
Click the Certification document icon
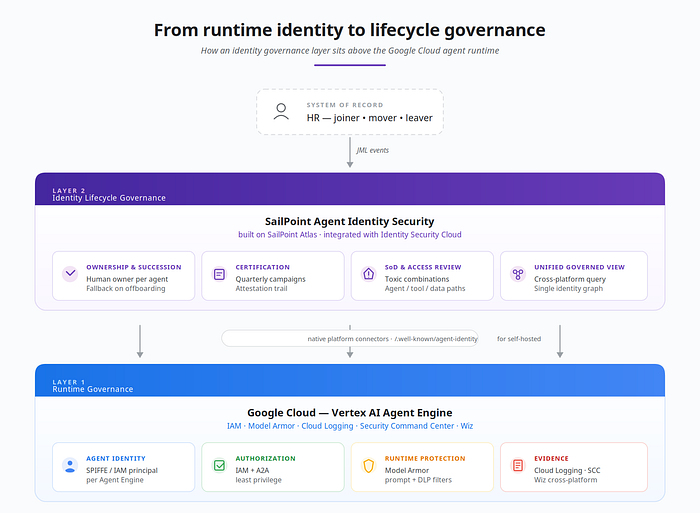(x=219, y=274)
